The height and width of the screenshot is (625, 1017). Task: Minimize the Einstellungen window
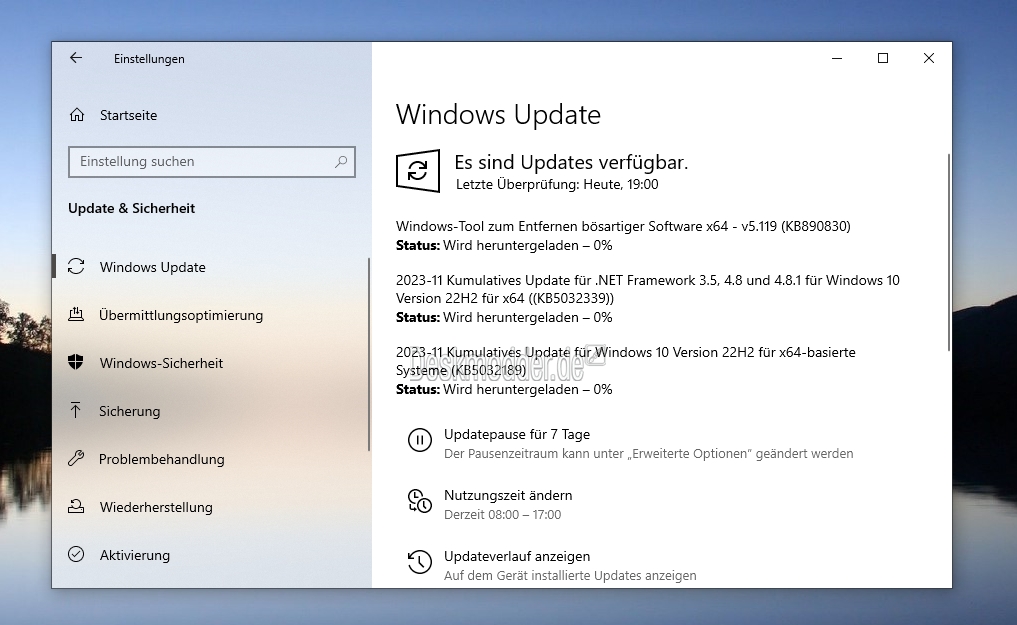point(837,58)
